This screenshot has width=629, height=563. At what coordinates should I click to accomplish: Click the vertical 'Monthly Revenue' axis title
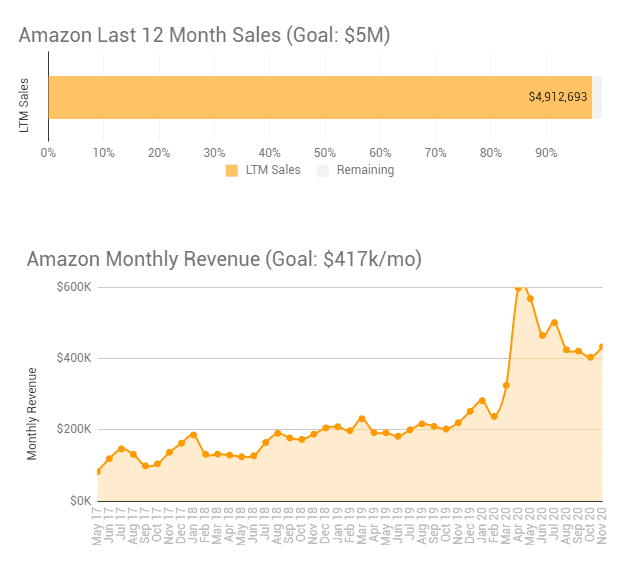[32, 414]
